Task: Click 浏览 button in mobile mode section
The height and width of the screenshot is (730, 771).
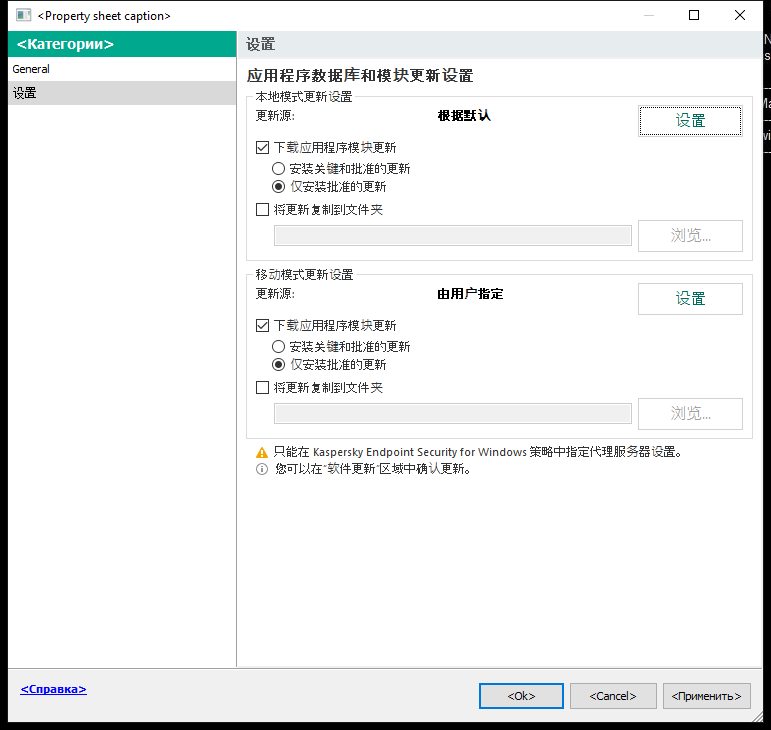Action: click(x=690, y=413)
